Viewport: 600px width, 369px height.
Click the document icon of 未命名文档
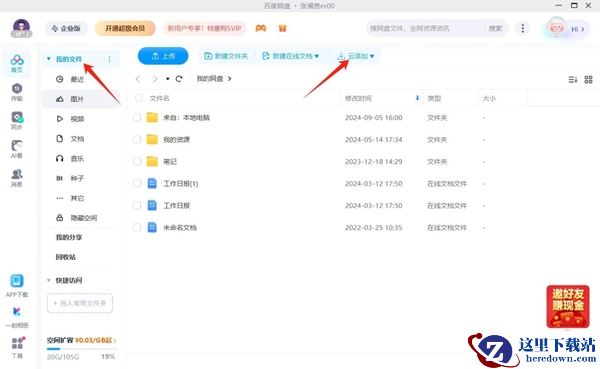point(152,227)
